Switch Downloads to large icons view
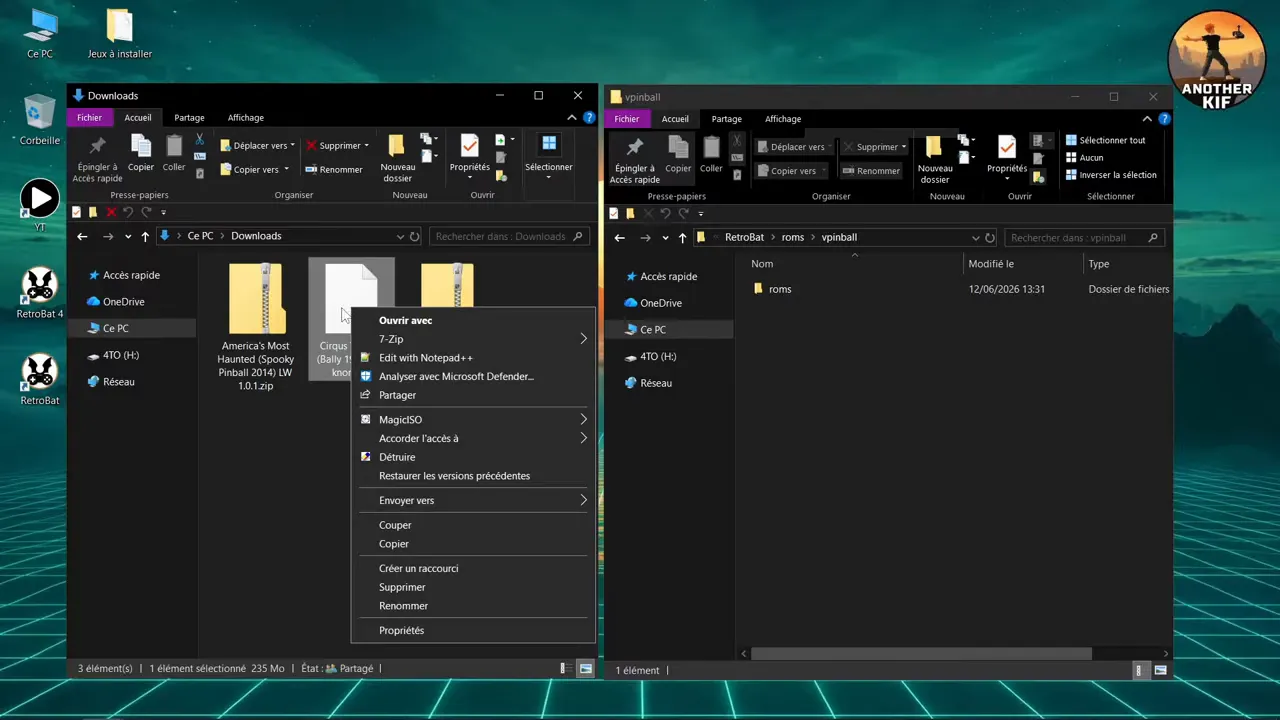 coord(586,668)
